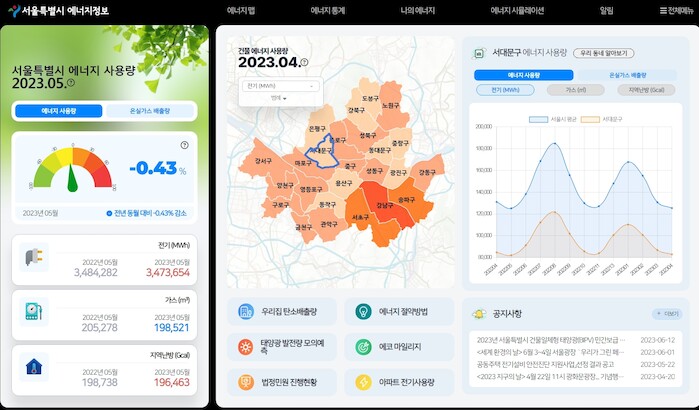Select 가스 (㎥) option in district chart
The image size is (699, 410).
coord(574,90)
